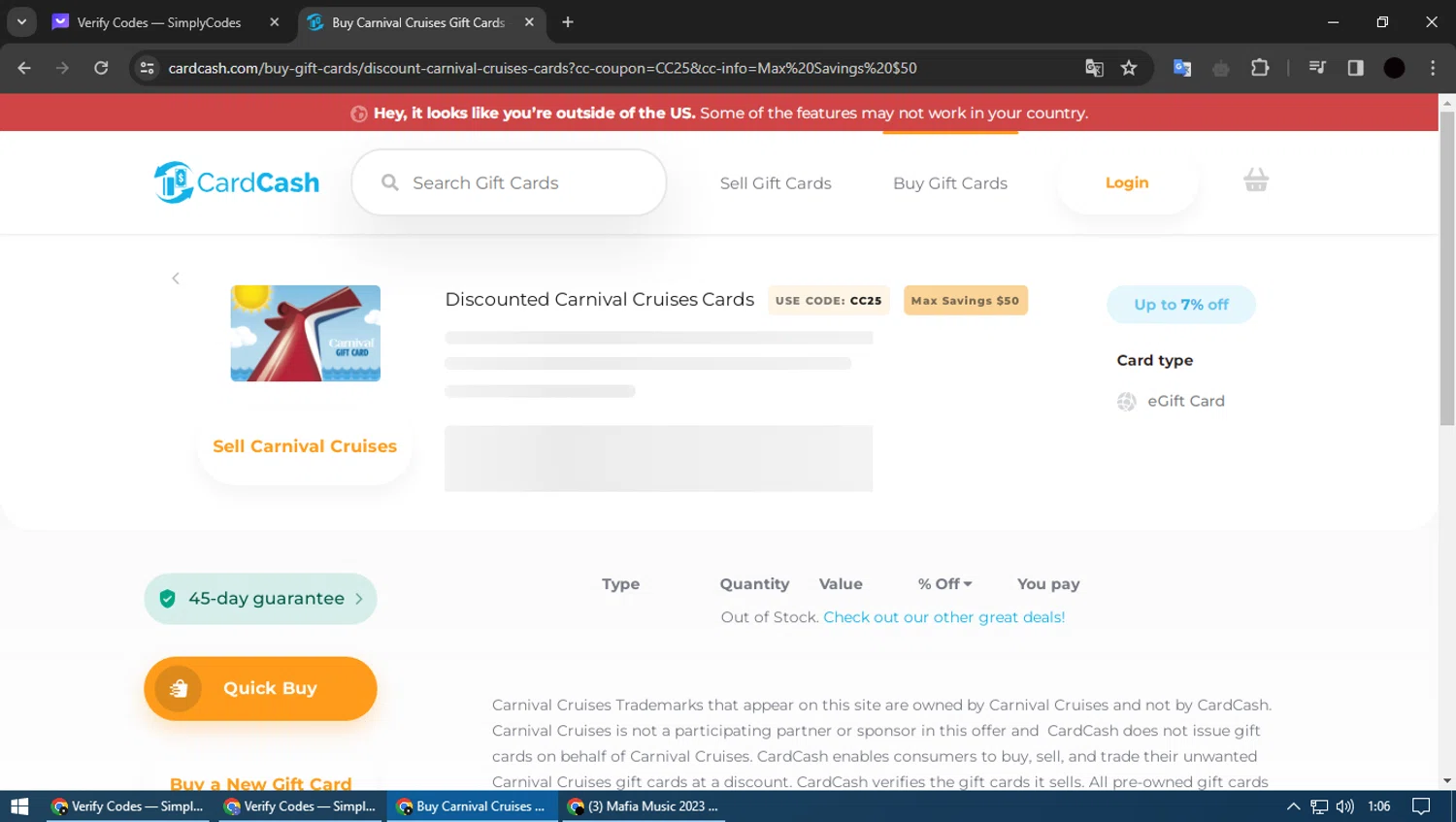
Task: Open the shopping basket icon
Action: 1256,181
